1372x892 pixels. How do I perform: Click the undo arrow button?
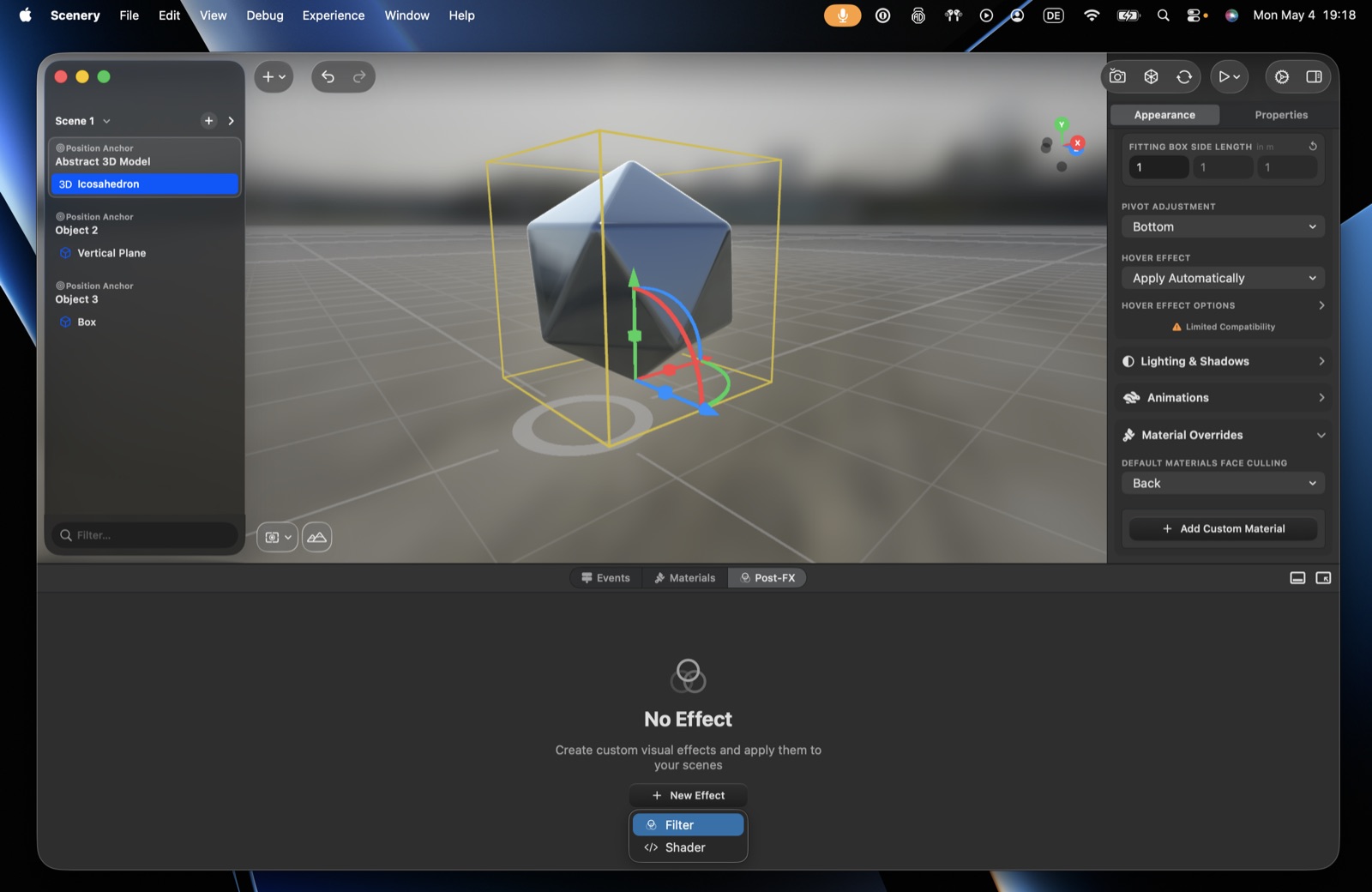pos(328,76)
